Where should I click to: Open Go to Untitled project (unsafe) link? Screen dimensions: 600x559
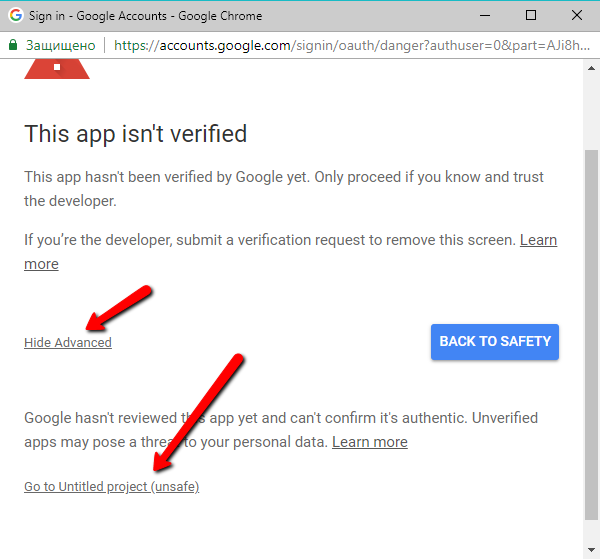tap(112, 487)
